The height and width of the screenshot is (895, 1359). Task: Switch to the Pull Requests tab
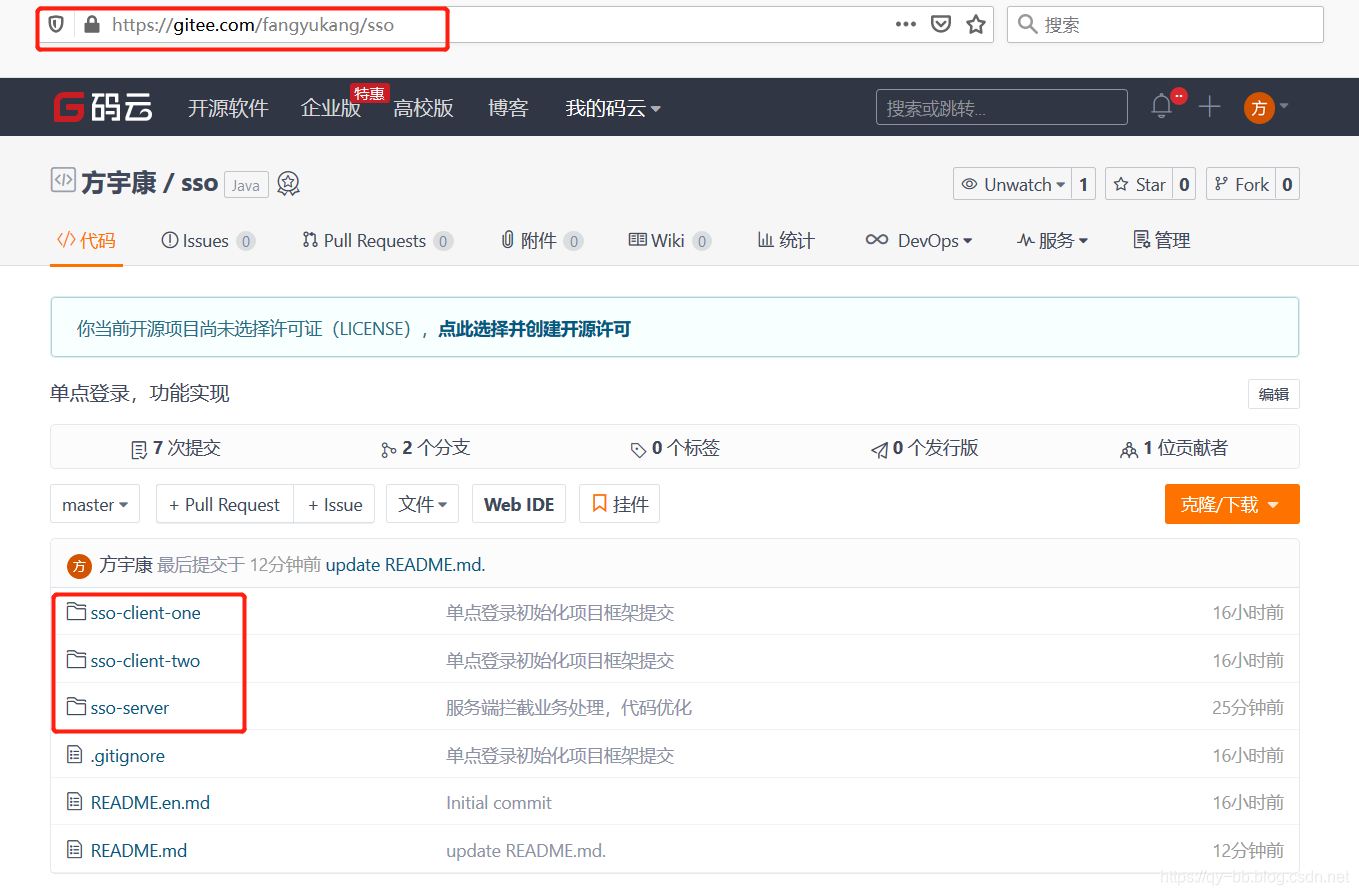[377, 240]
